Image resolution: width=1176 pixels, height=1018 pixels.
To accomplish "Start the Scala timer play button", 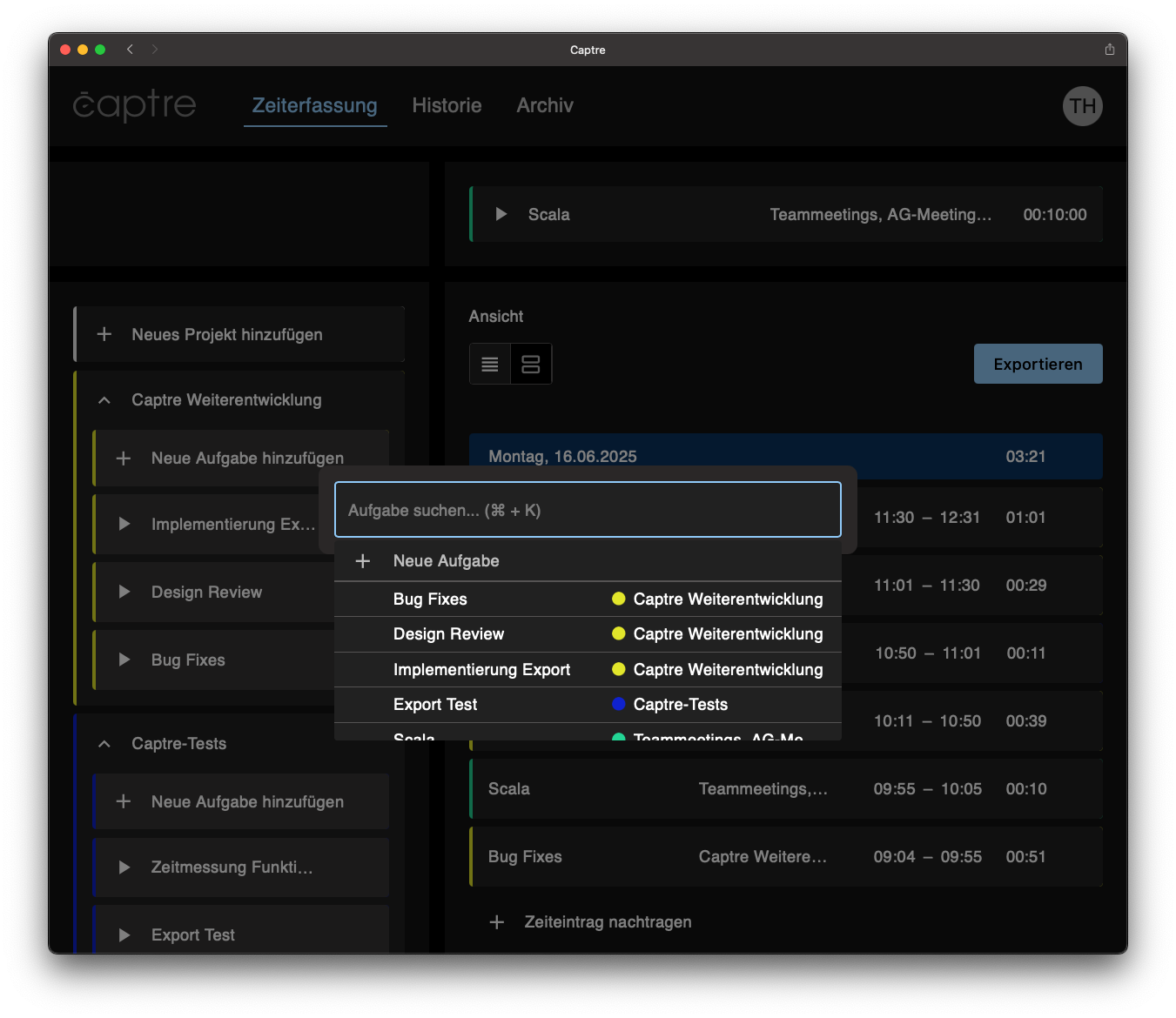I will (501, 214).
